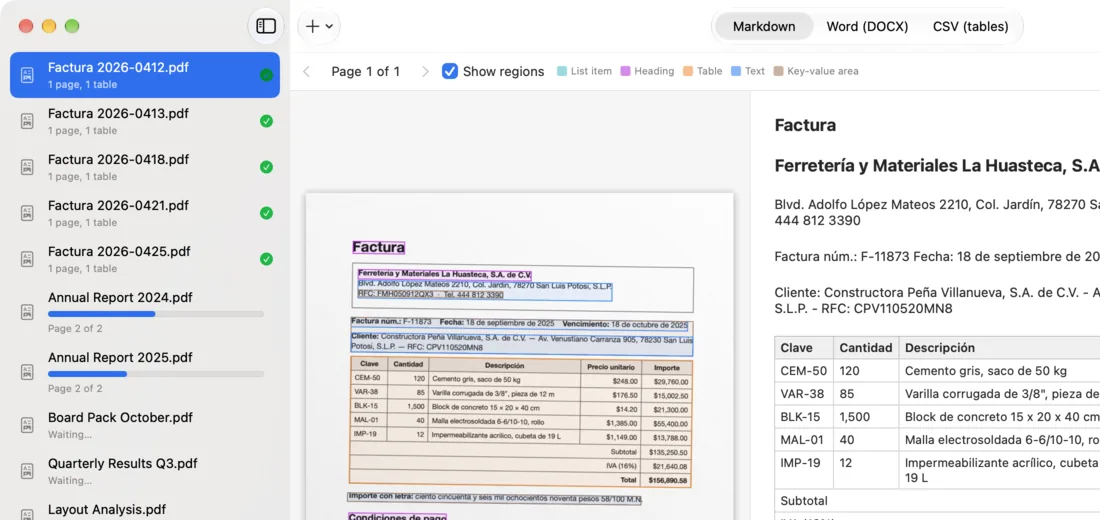The height and width of the screenshot is (520, 1100).
Task: Click progress bar of Annual Report 2024.pdf
Action: pyautogui.click(x=156, y=314)
